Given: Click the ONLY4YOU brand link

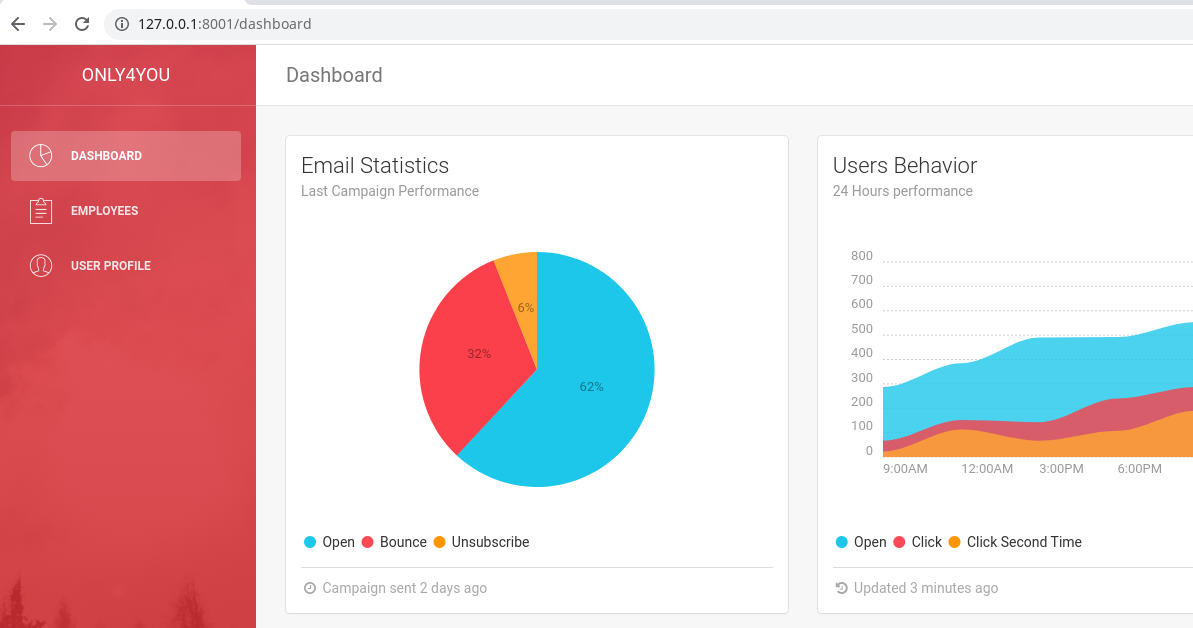Looking at the screenshot, I should click(126, 75).
